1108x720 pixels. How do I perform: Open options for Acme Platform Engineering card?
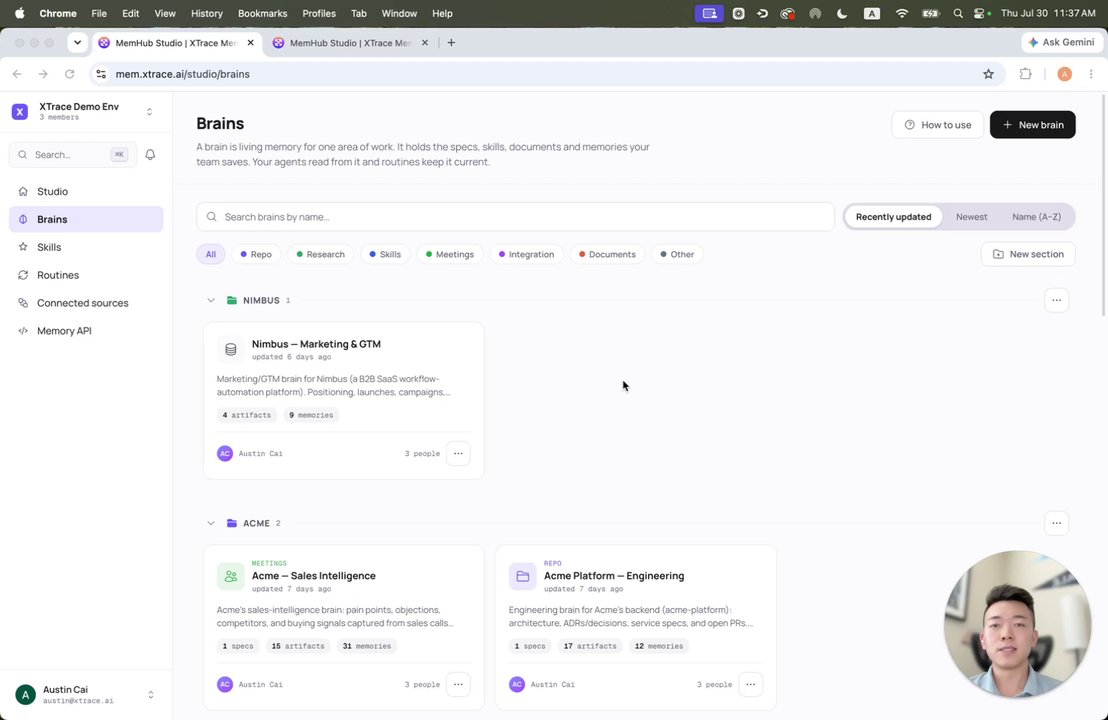(x=750, y=684)
